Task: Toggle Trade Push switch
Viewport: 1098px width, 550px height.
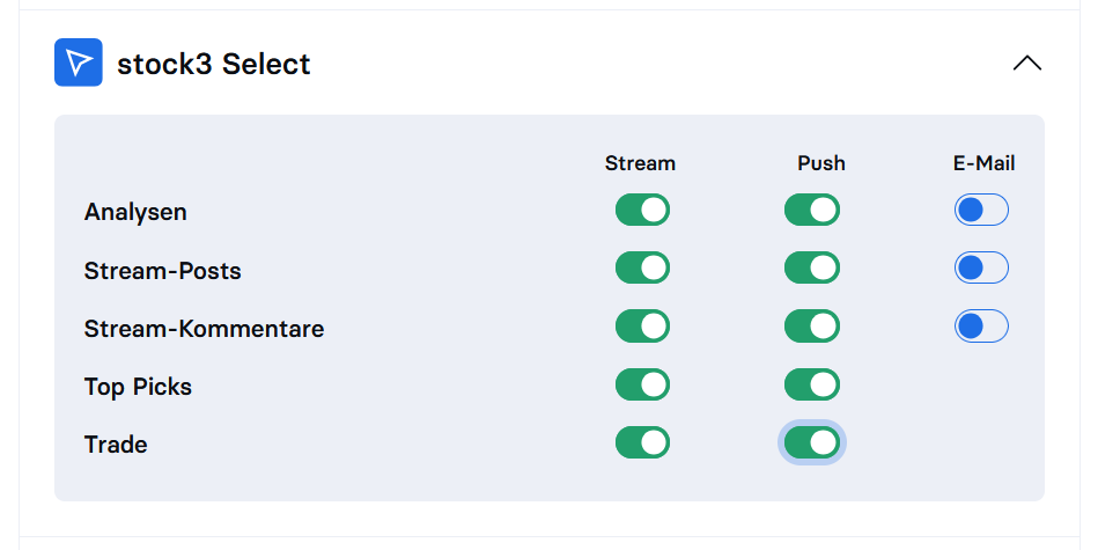Action: tap(812, 443)
